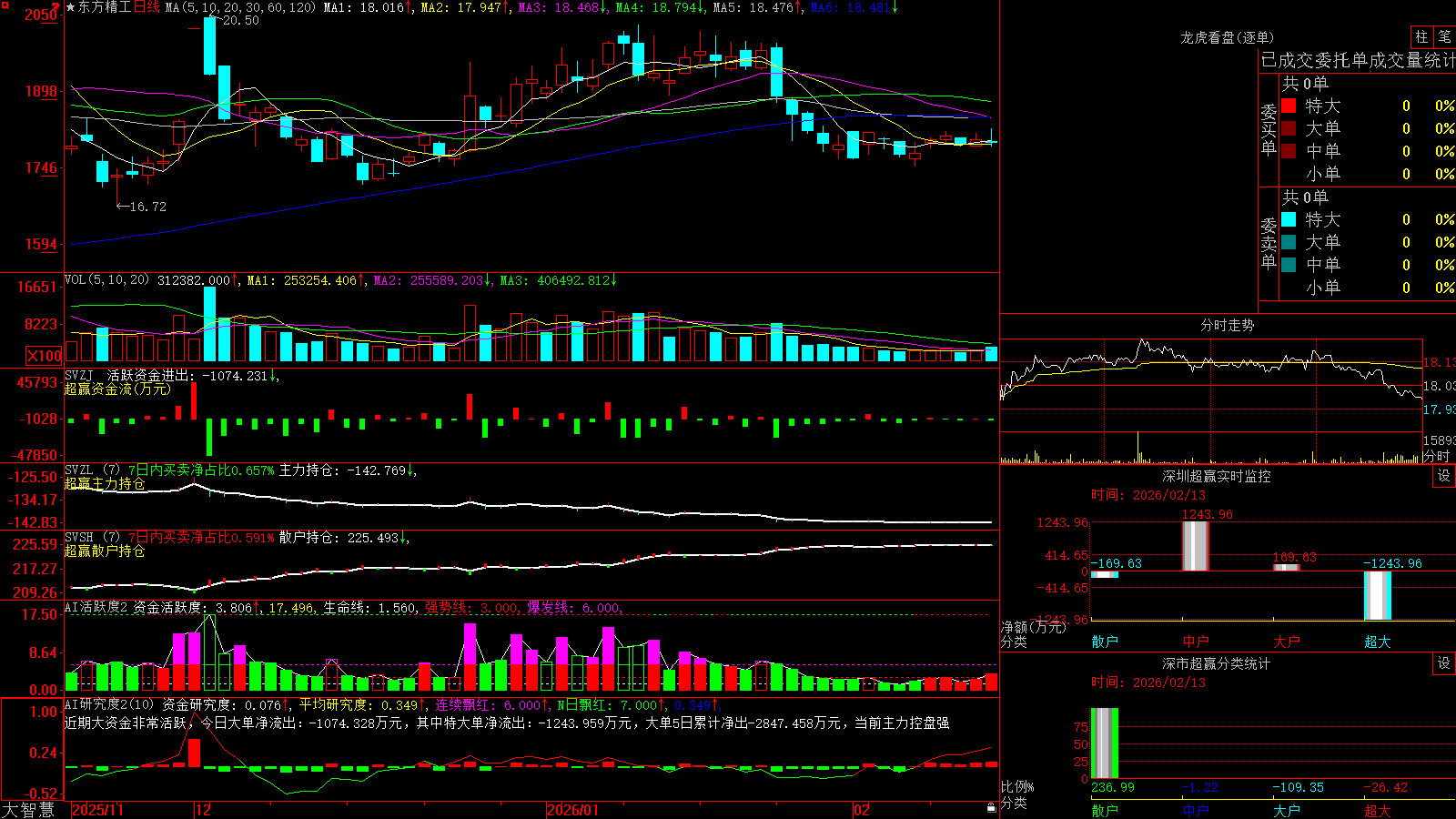Click the X100 volume unit box
The image size is (1456, 819).
pyautogui.click(x=45, y=356)
